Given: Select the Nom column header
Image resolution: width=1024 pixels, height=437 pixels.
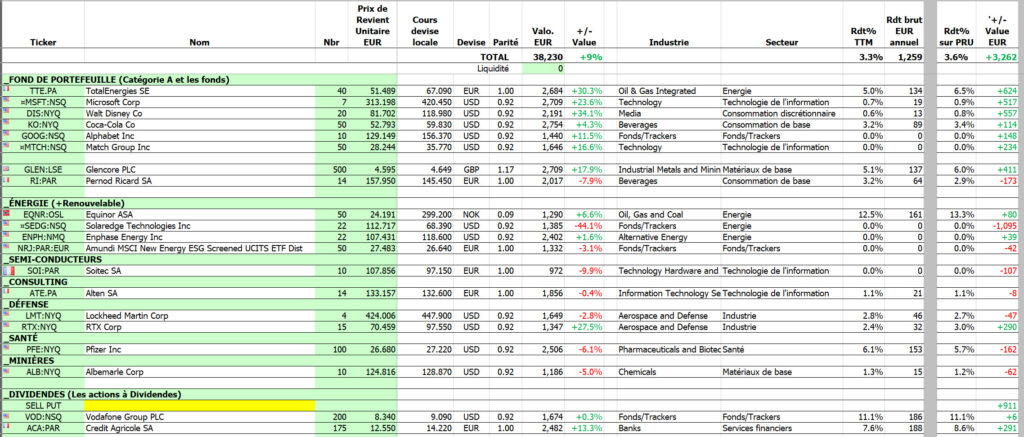Looking at the screenshot, I should tap(199, 42).
